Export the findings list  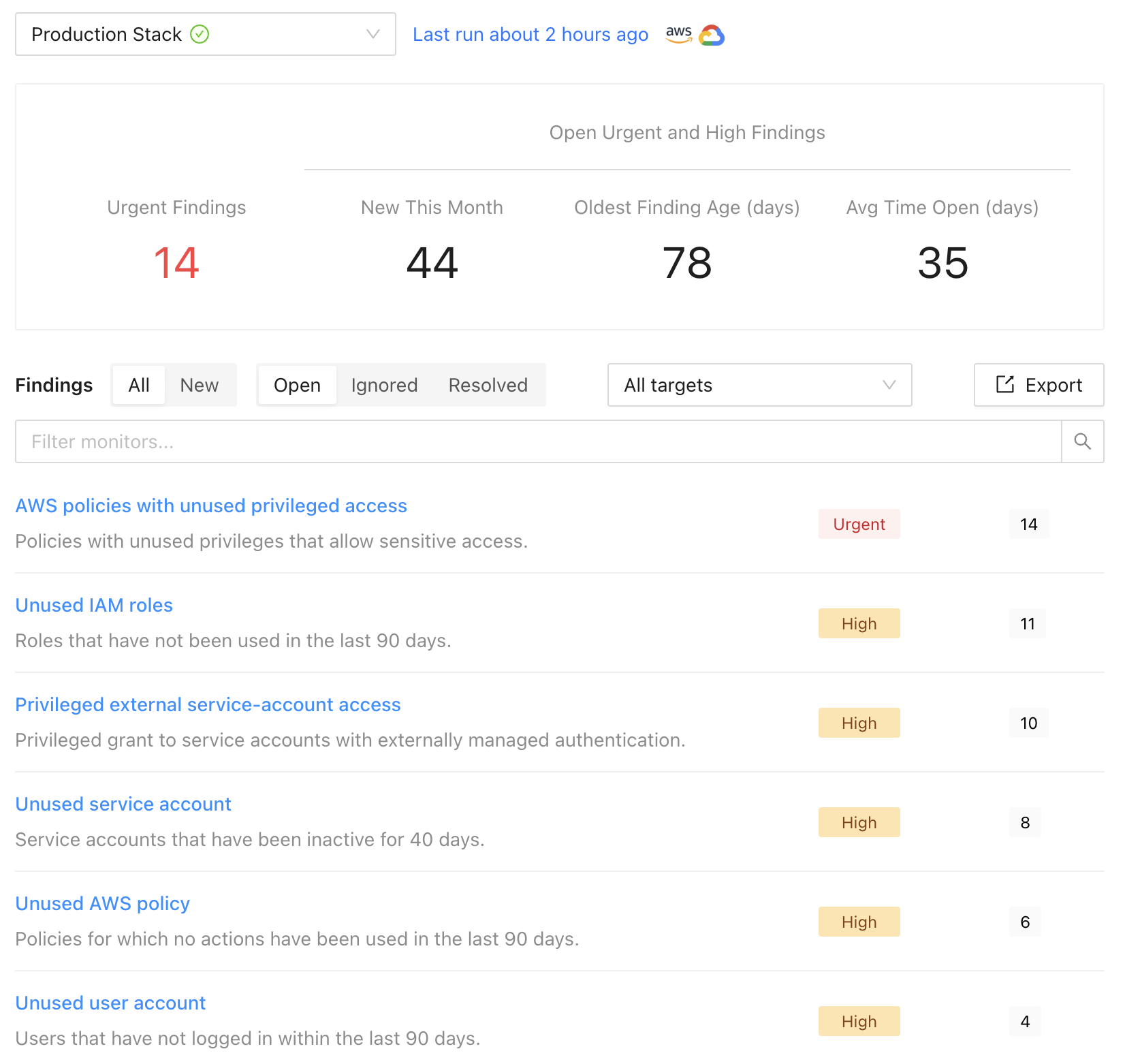pos(1038,385)
